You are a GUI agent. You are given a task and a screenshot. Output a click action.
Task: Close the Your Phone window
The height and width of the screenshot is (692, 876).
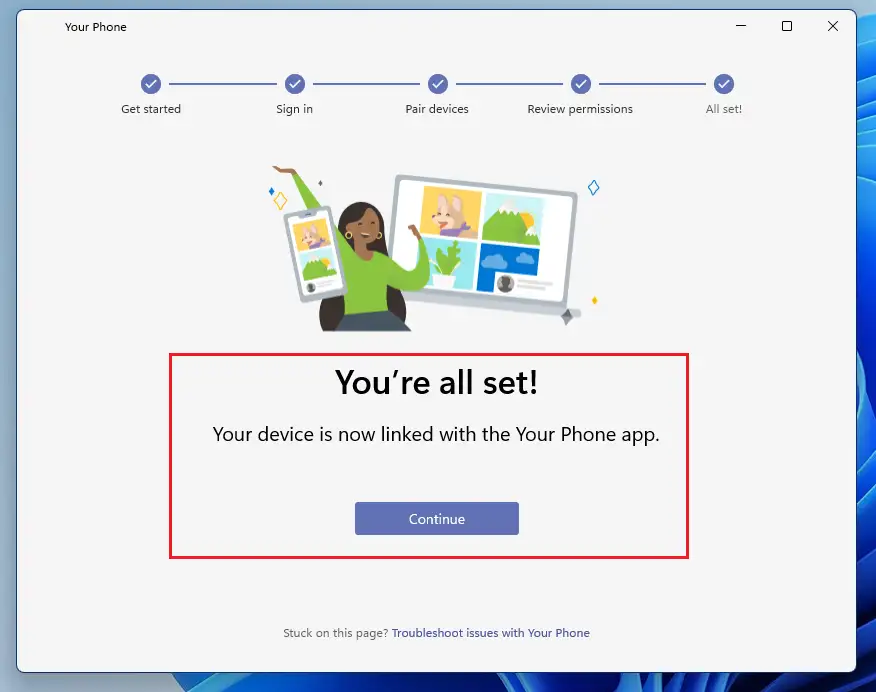pos(832,26)
